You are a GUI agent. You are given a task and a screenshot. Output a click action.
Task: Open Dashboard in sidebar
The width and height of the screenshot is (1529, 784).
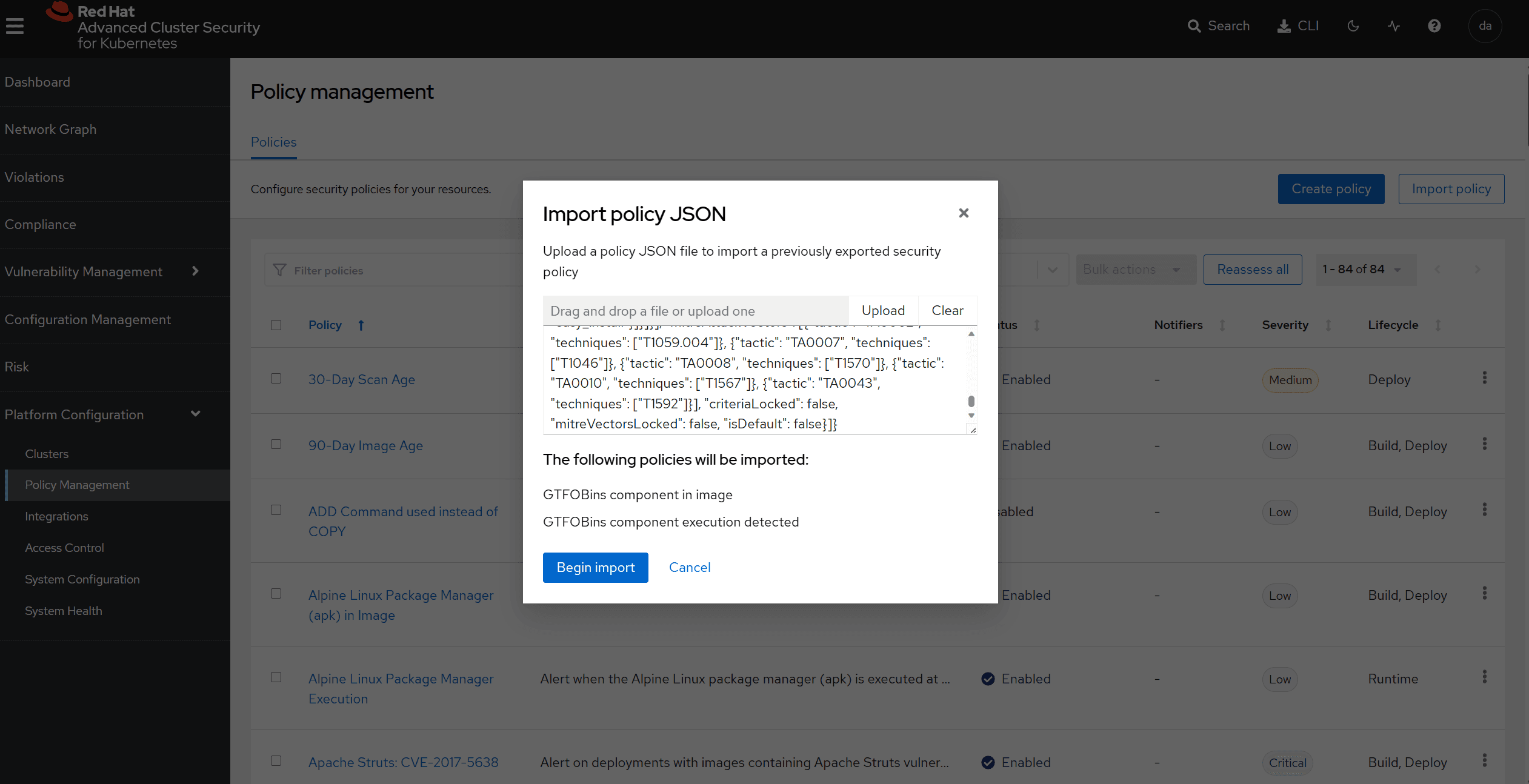point(115,82)
